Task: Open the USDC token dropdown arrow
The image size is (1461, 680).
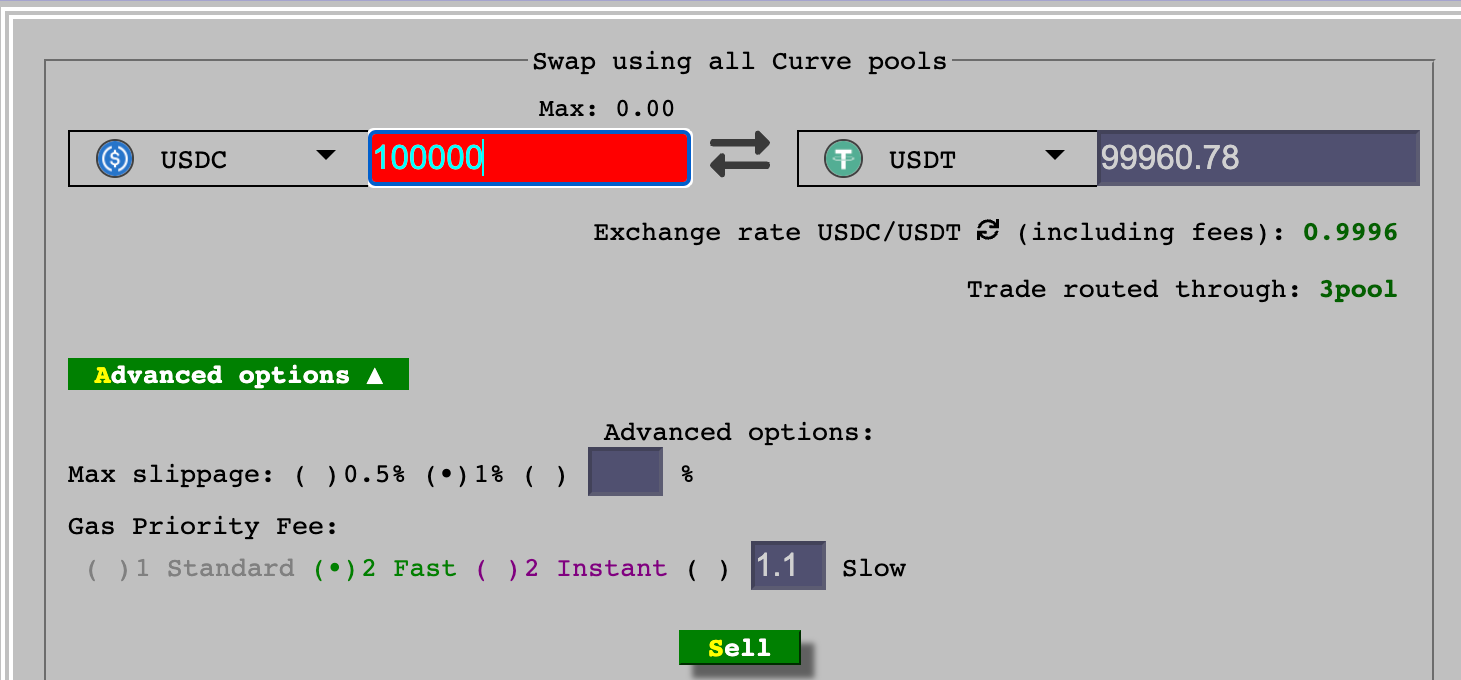Action: (x=325, y=156)
